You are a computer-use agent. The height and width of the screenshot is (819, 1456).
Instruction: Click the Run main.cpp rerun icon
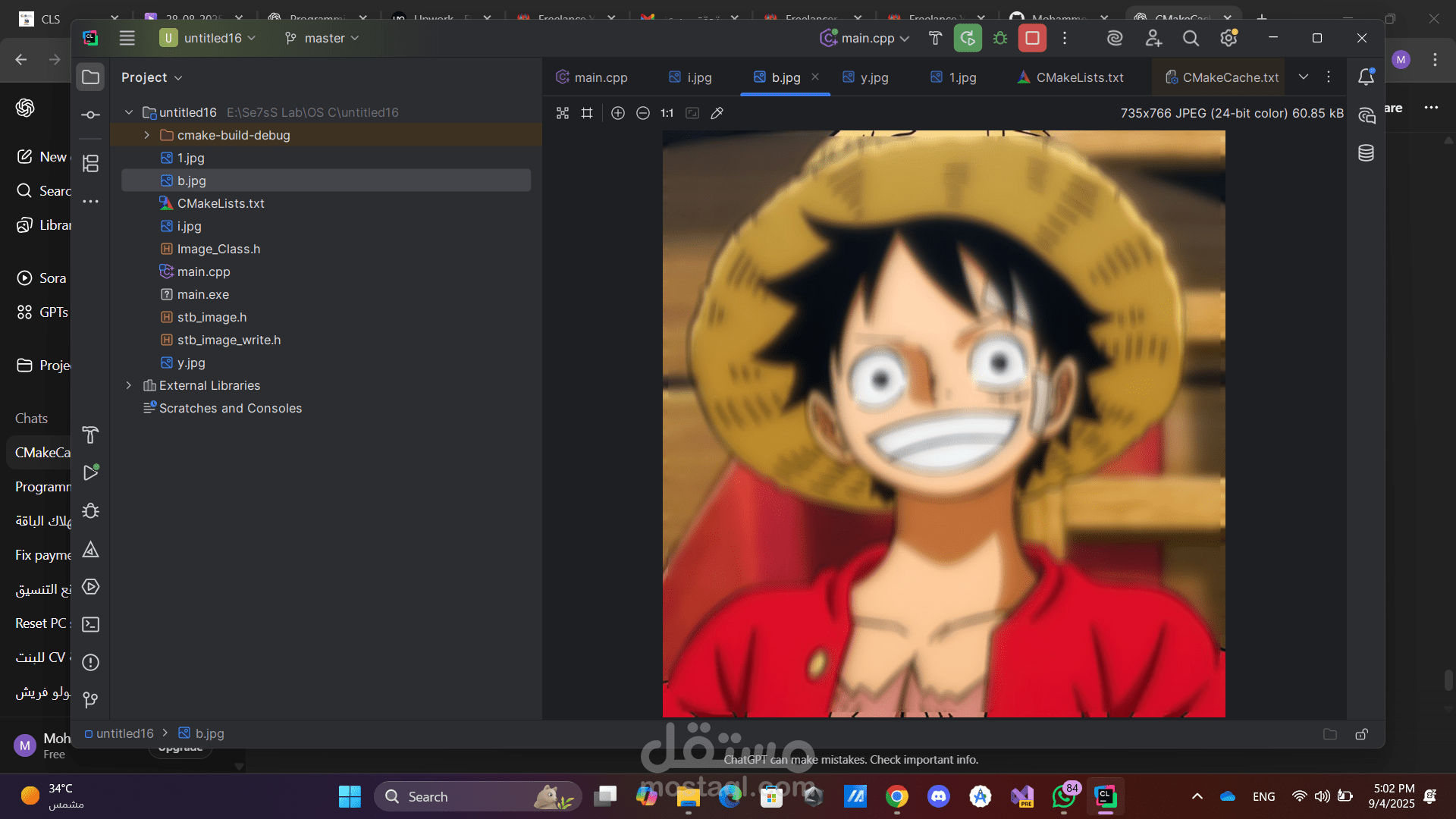point(968,38)
